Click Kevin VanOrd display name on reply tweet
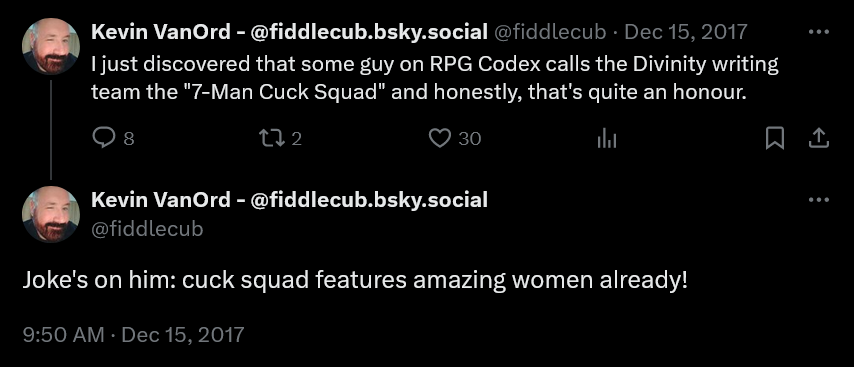This screenshot has width=854, height=367. coord(289,200)
